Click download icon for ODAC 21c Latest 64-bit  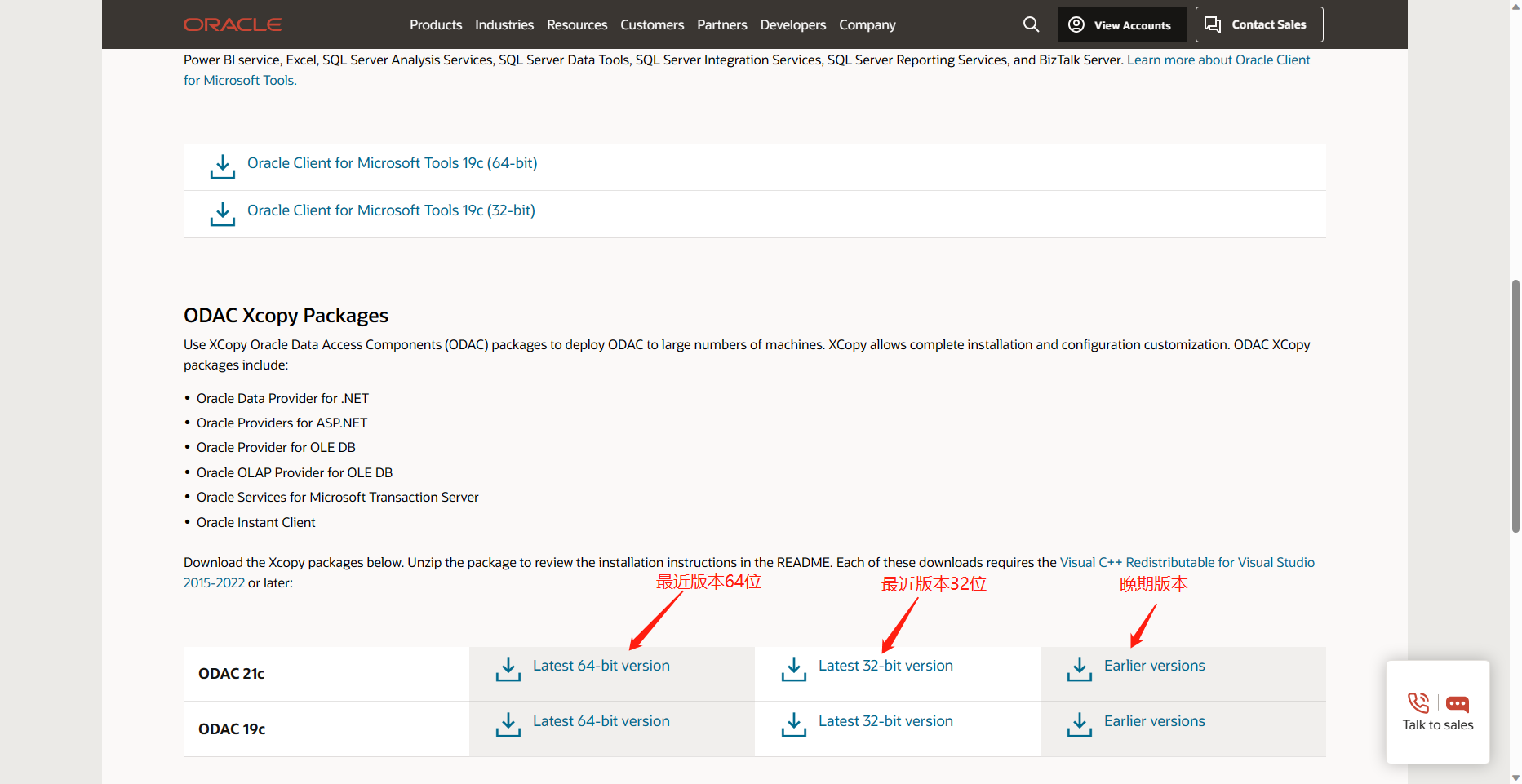tap(508, 669)
